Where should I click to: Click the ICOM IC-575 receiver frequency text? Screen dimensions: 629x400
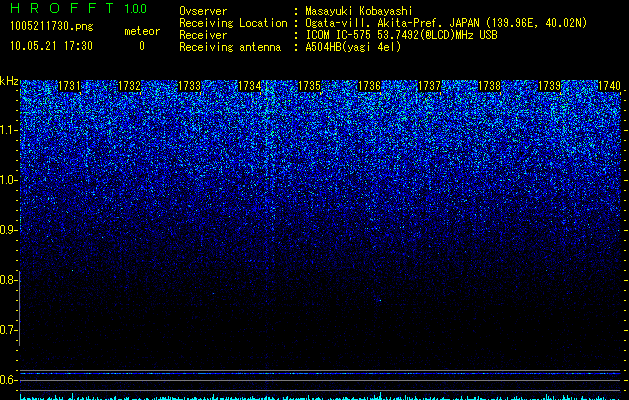coord(401,35)
